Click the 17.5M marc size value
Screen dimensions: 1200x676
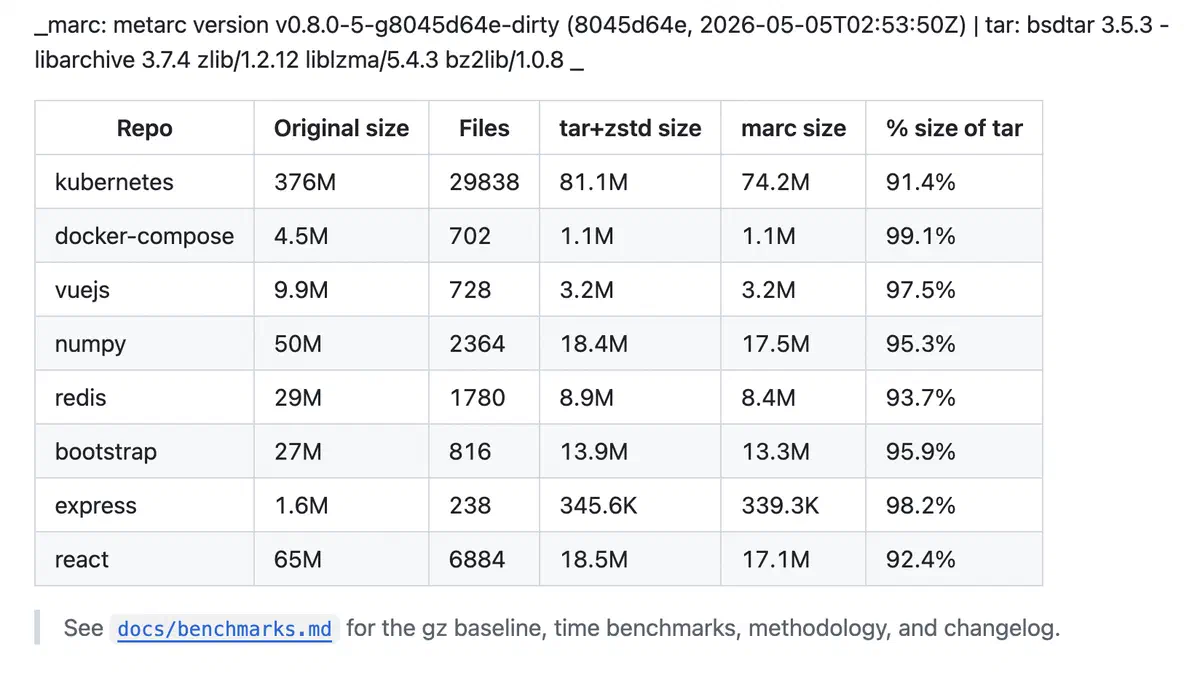776,344
